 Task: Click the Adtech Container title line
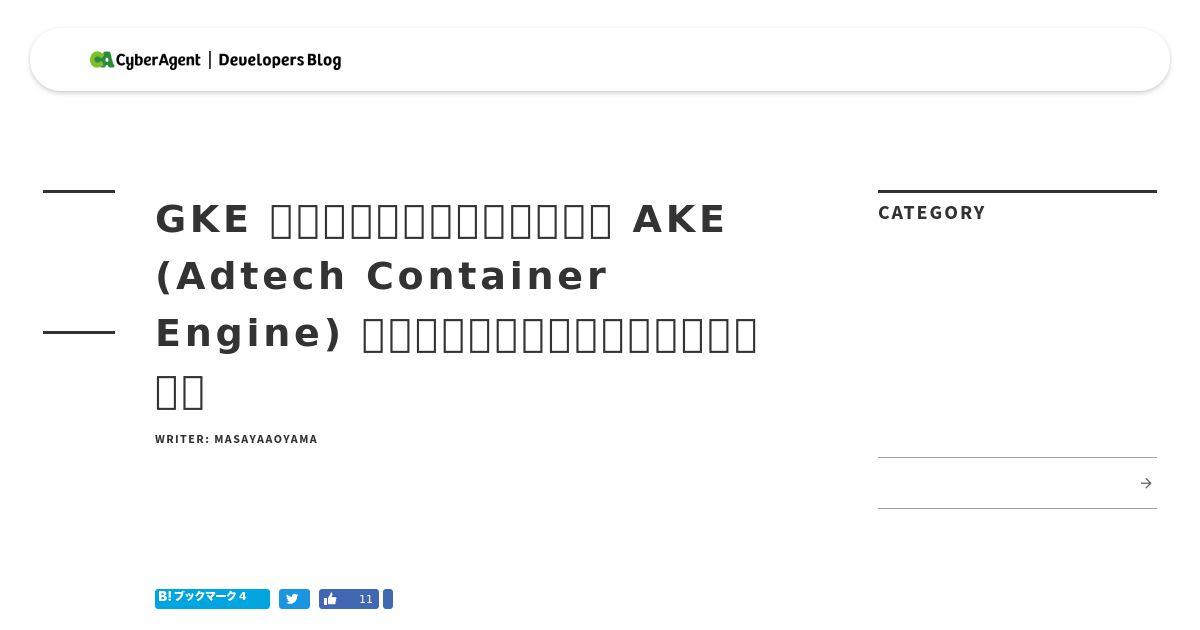point(382,276)
